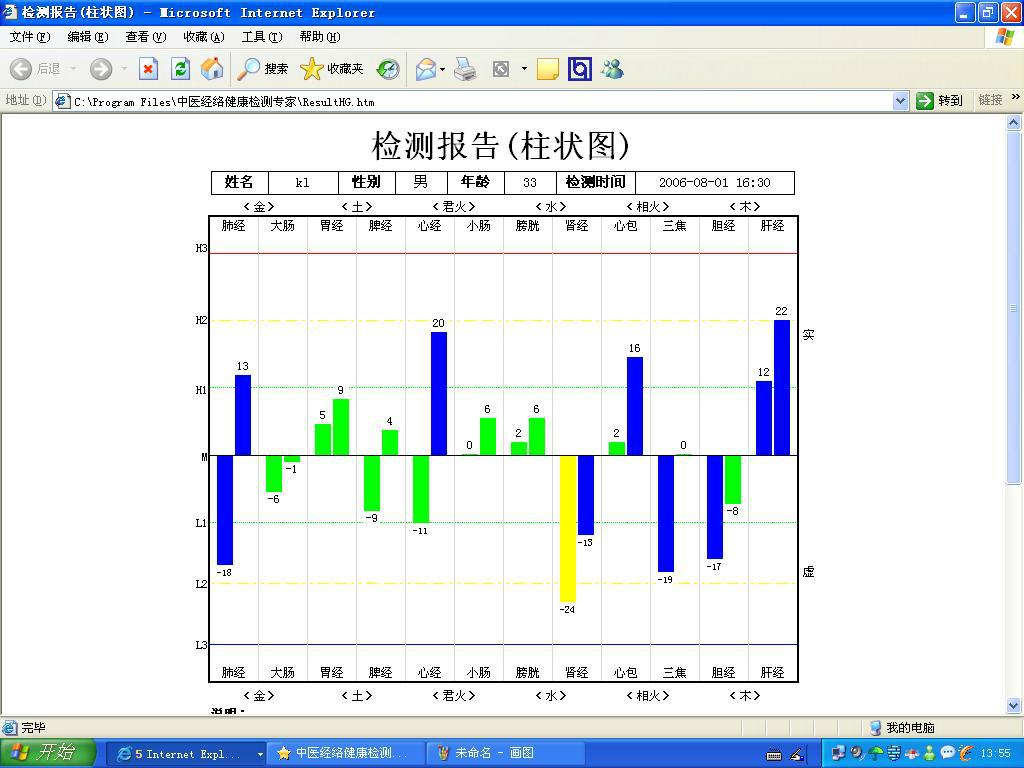This screenshot has width=1024, height=768.
Task: Click the 我的电脑 status bar zone
Action: click(x=903, y=728)
